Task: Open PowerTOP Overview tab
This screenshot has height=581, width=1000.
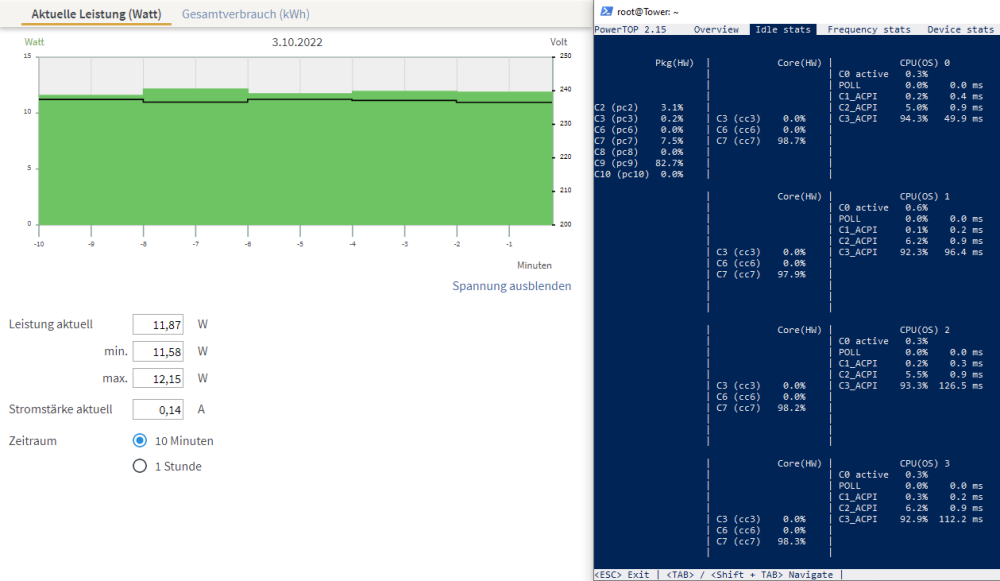Action: pyautogui.click(x=716, y=29)
